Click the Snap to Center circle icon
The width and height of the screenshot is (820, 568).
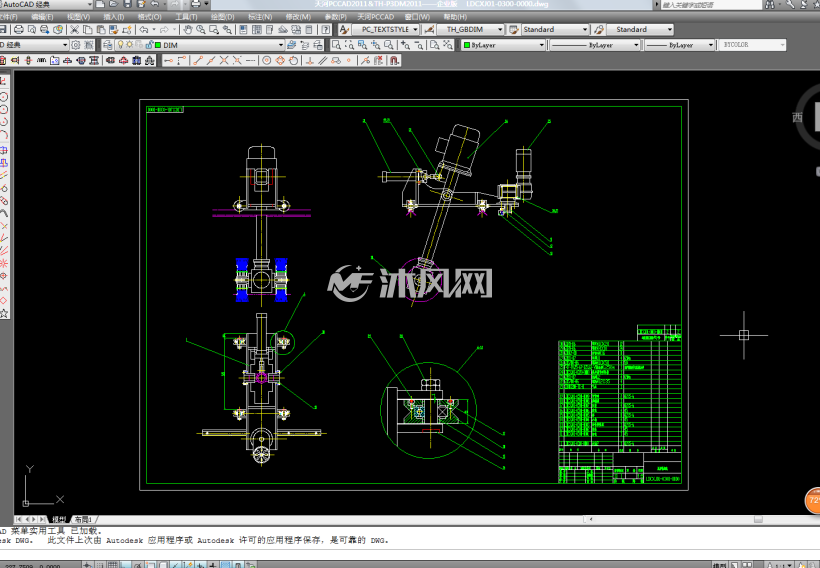(267, 61)
